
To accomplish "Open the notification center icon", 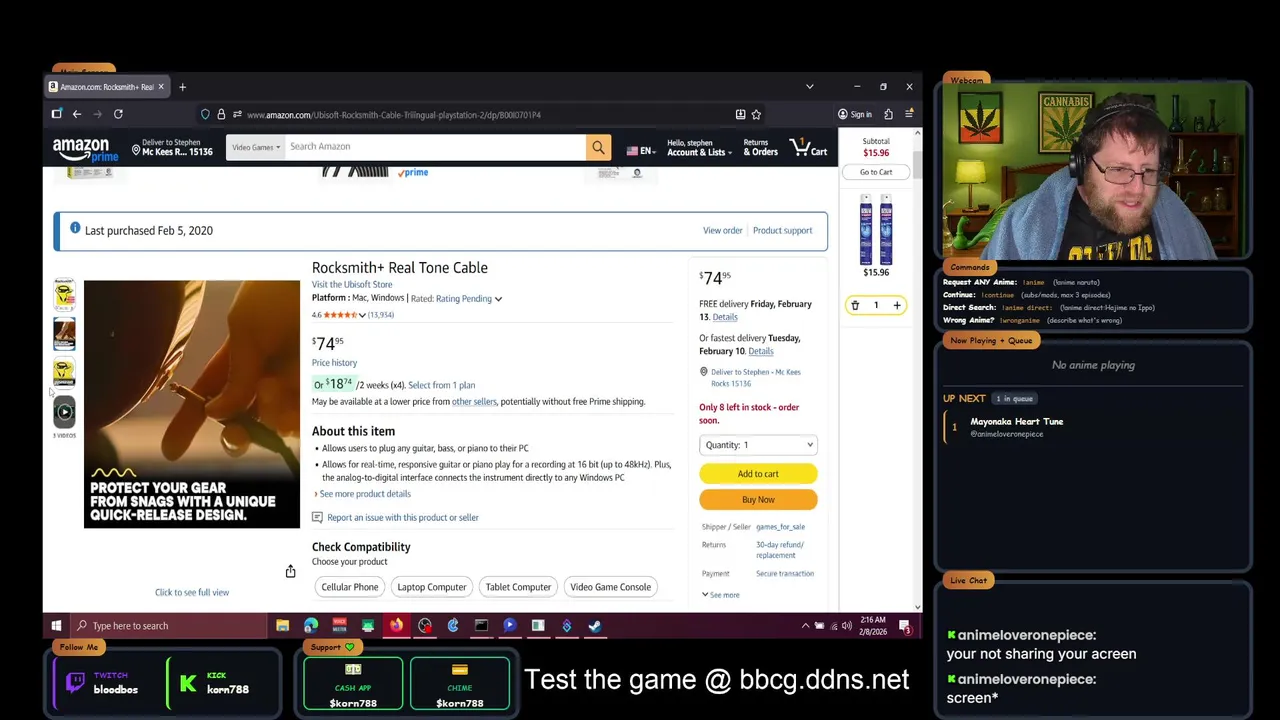I will (905, 626).
